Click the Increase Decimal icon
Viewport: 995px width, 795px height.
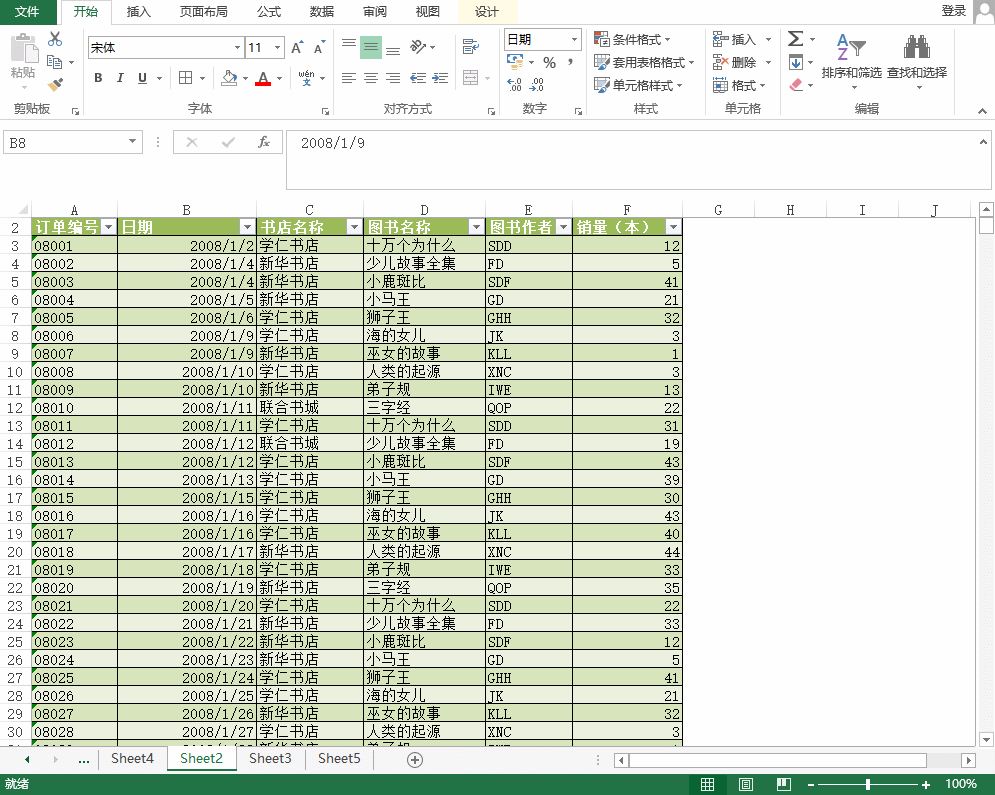515,84
